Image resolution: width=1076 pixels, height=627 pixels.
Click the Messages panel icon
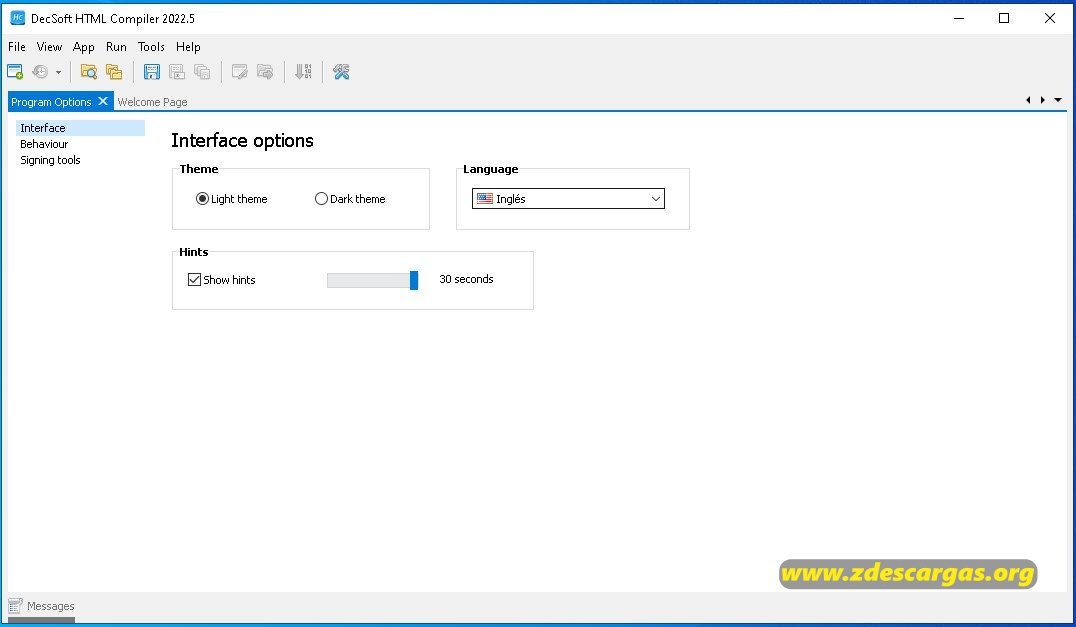coord(15,606)
